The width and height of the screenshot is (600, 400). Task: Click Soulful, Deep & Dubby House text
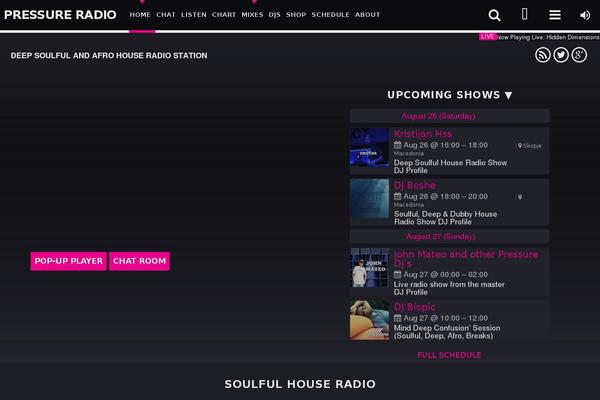(445, 214)
